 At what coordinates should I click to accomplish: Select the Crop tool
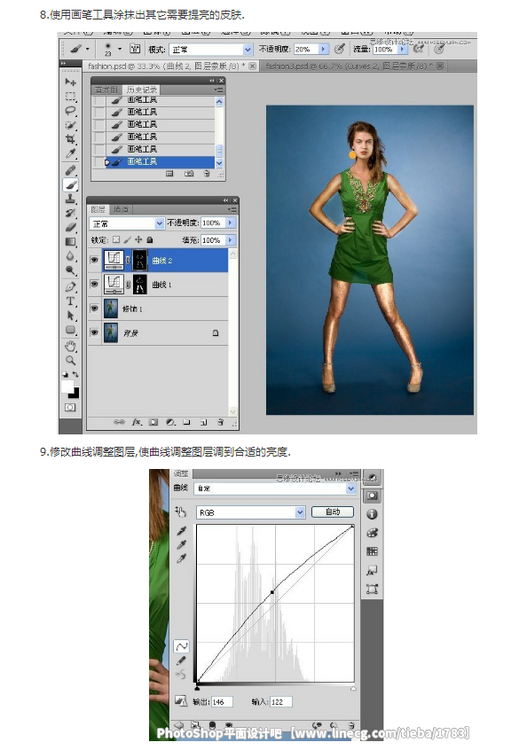pos(70,139)
